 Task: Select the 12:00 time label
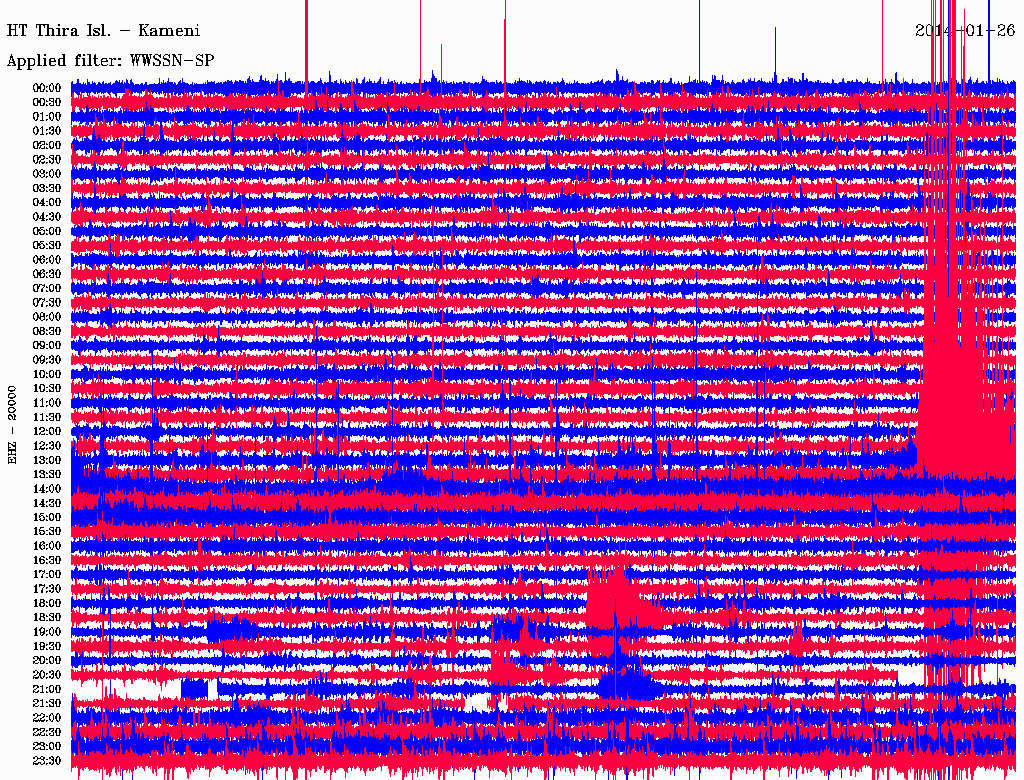tap(47, 431)
